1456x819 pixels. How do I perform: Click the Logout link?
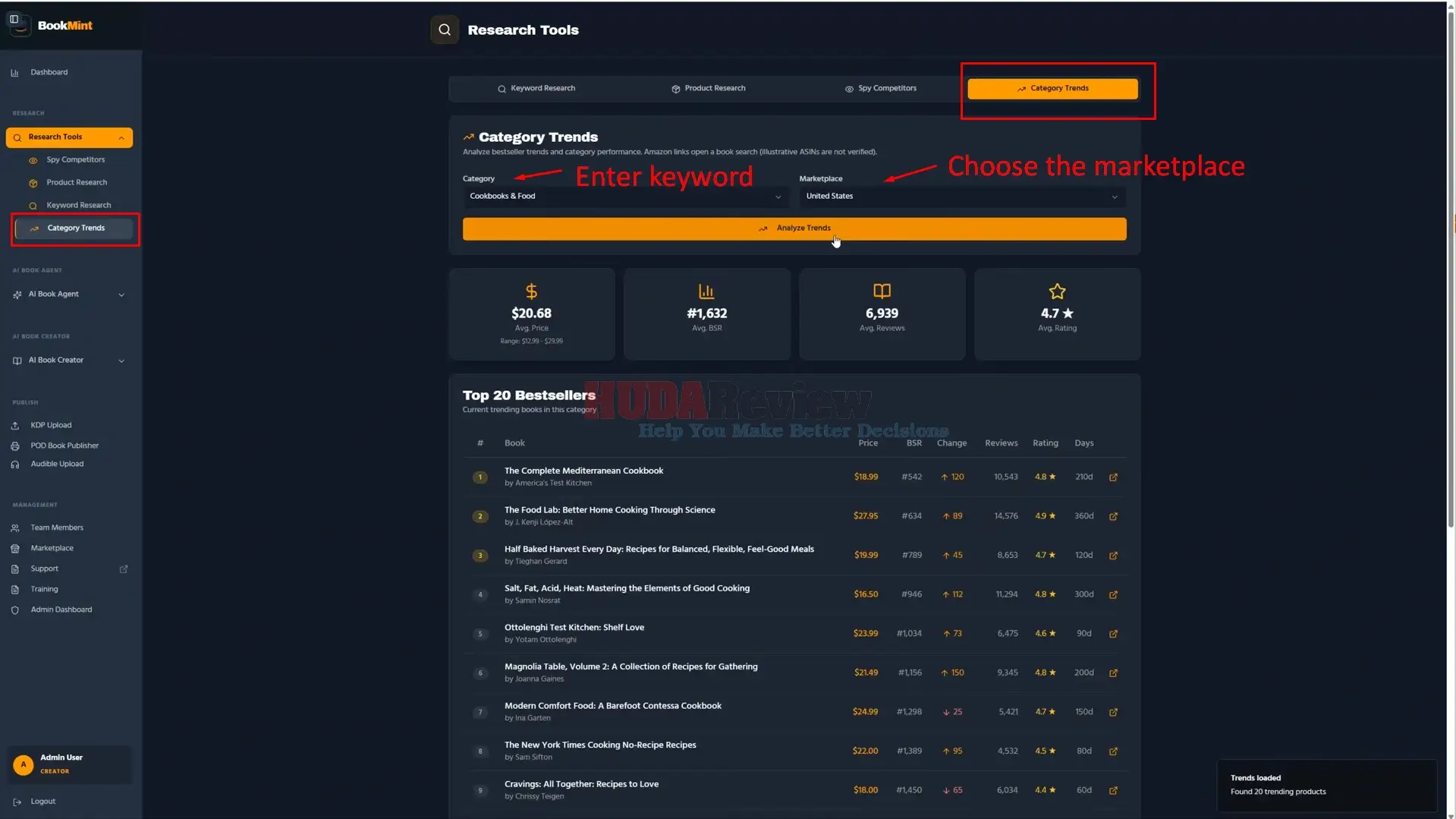point(42,802)
